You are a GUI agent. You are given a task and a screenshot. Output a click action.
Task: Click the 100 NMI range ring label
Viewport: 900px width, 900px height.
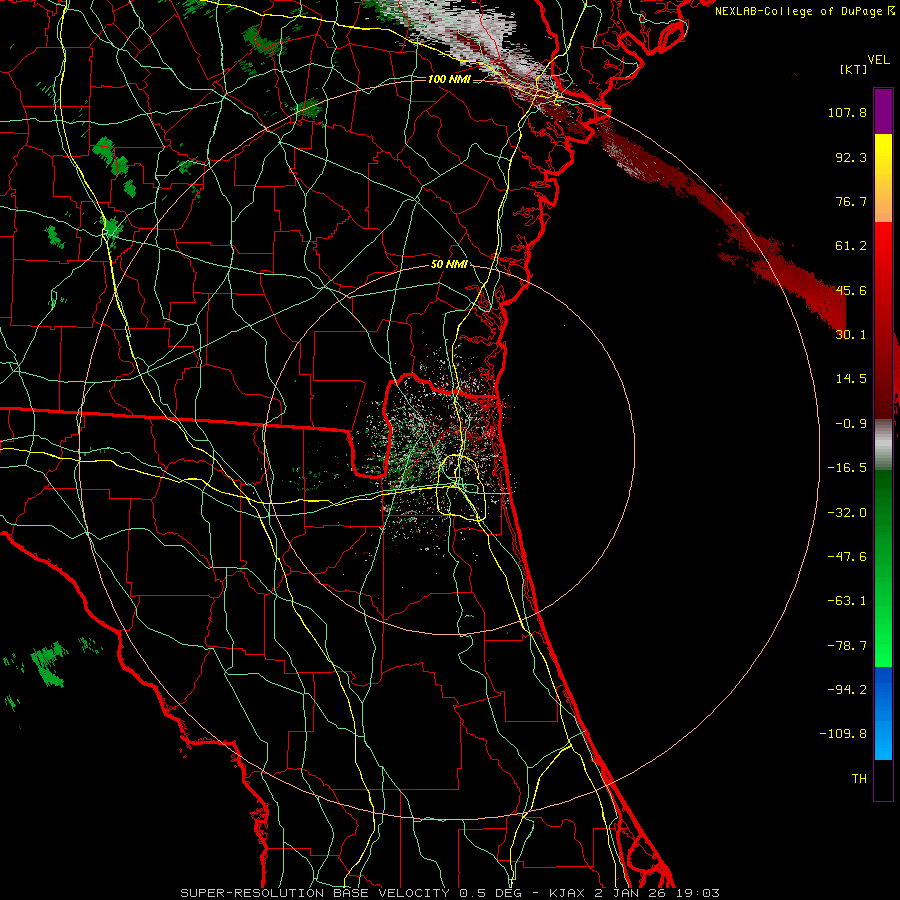coord(449,79)
